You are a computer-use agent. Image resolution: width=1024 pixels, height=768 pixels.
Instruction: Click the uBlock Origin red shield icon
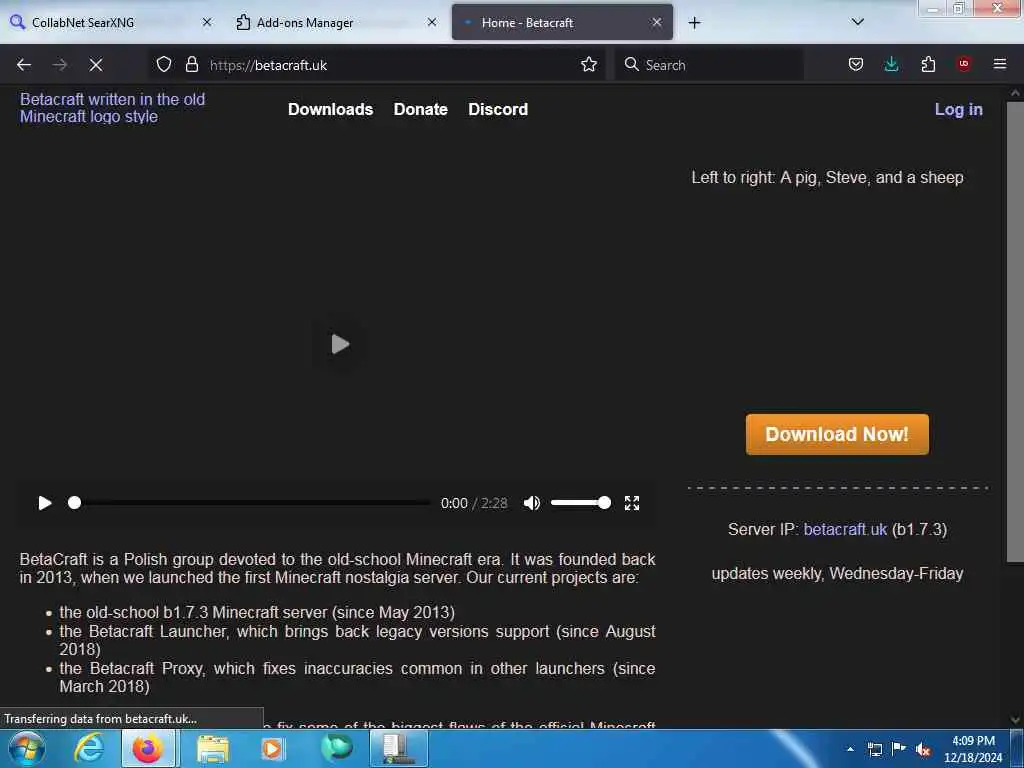(964, 64)
